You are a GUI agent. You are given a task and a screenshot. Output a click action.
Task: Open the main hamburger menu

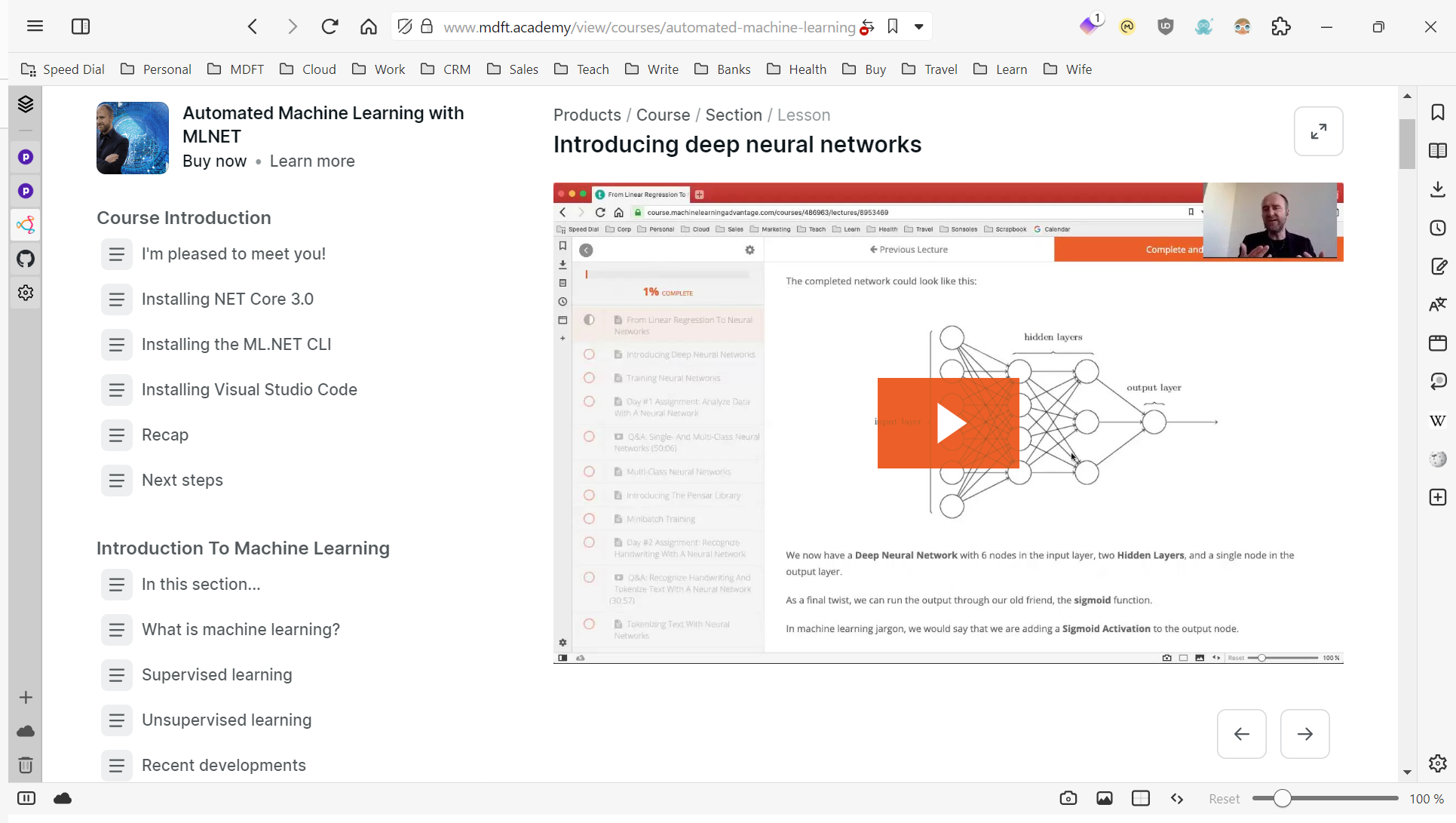[35, 26]
